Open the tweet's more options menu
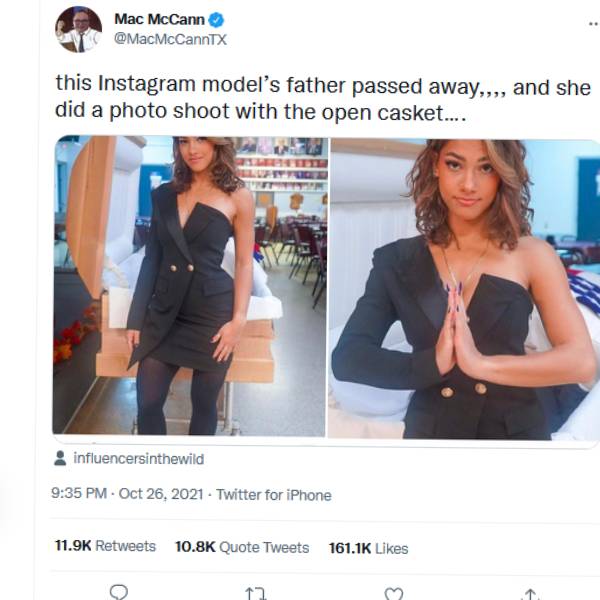Image resolution: width=600 pixels, height=600 pixels. coord(592,24)
